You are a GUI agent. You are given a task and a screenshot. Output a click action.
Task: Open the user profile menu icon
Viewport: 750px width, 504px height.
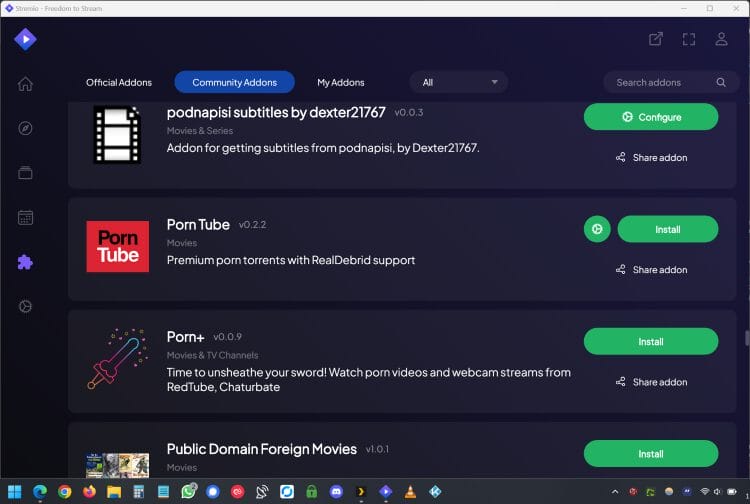(721, 39)
